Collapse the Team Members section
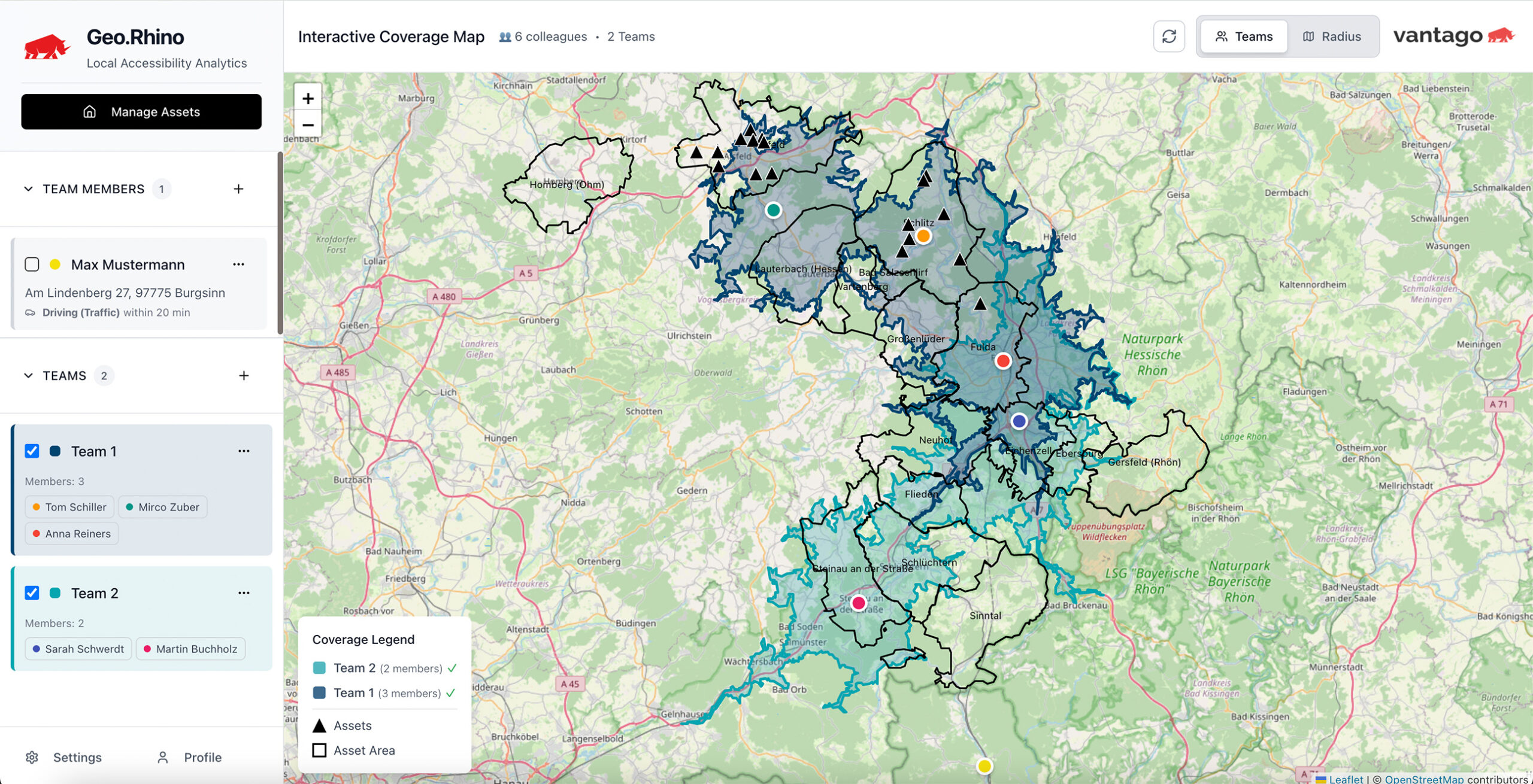Screen dimensions: 1533x784 pyautogui.click(x=28, y=189)
